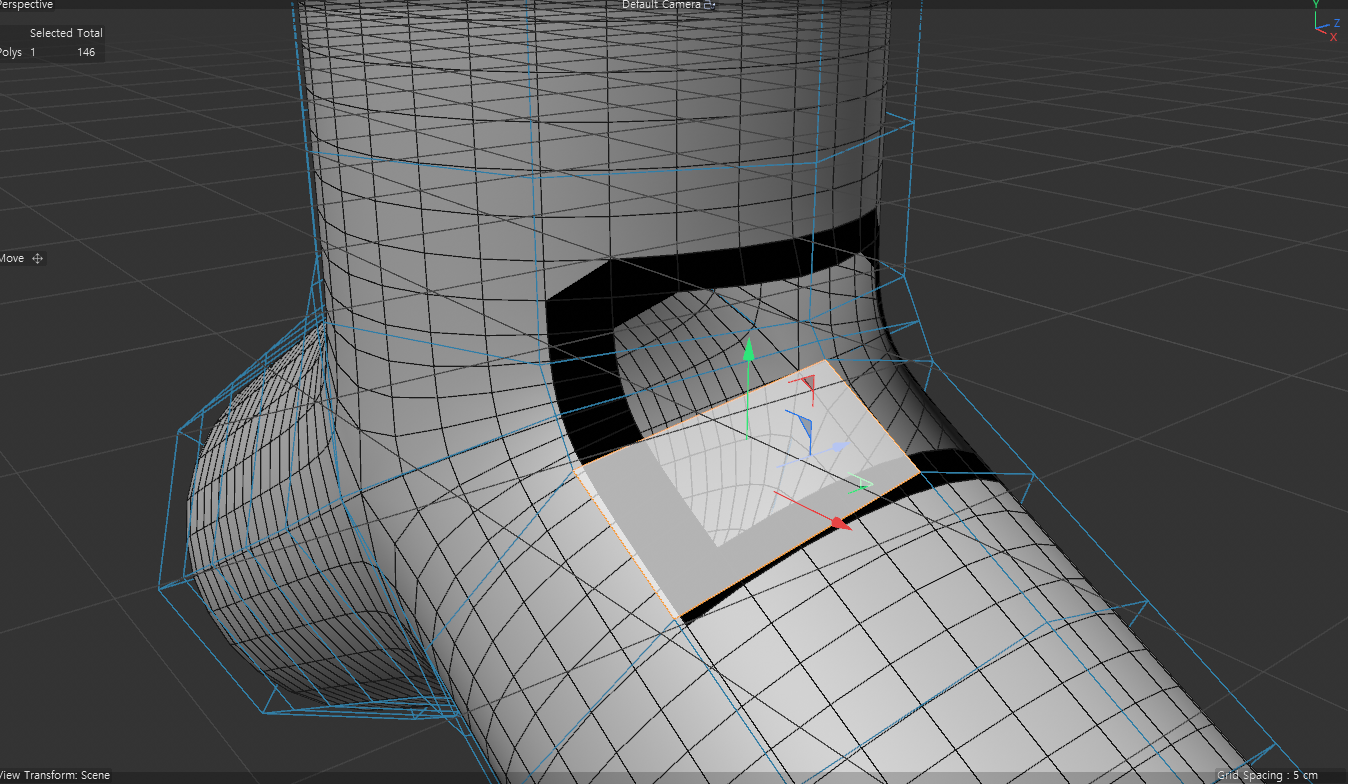Screen dimensions: 1348x784
Task: Click the total polys value 146
Action: [x=86, y=52]
